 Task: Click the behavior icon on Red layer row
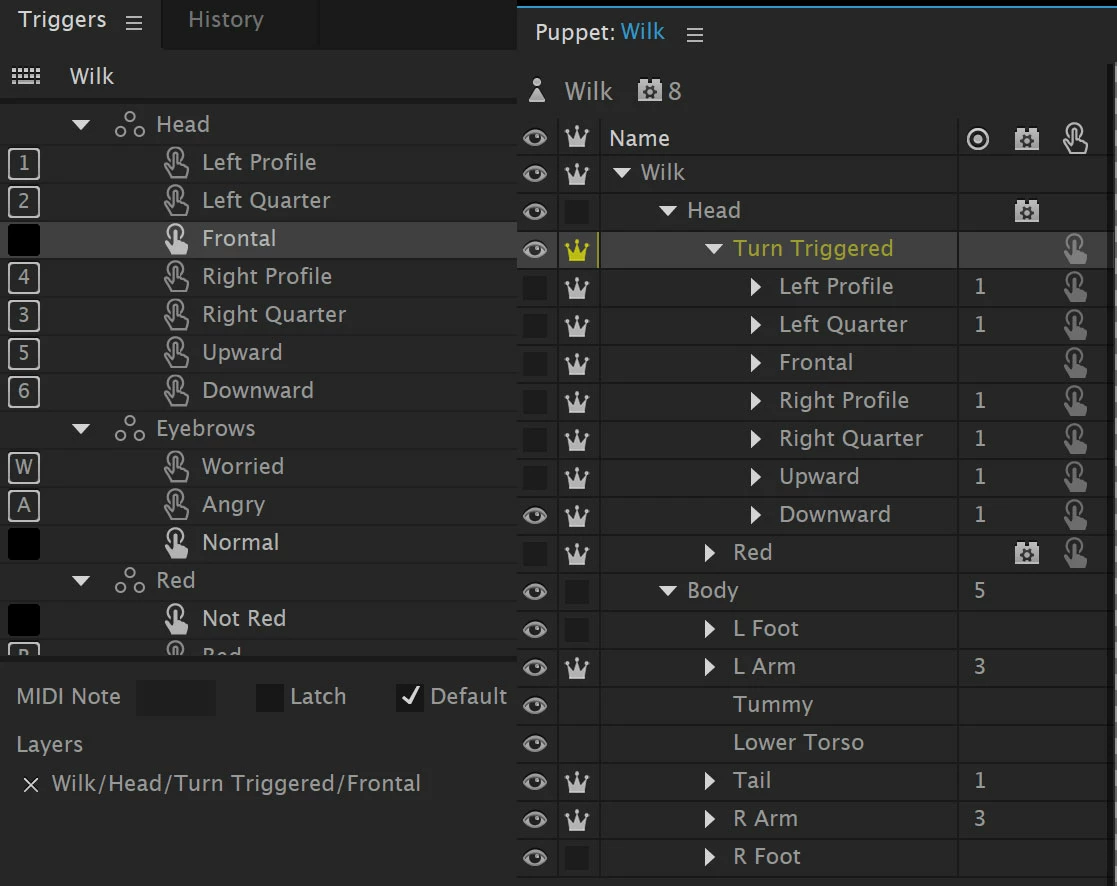tap(1027, 553)
